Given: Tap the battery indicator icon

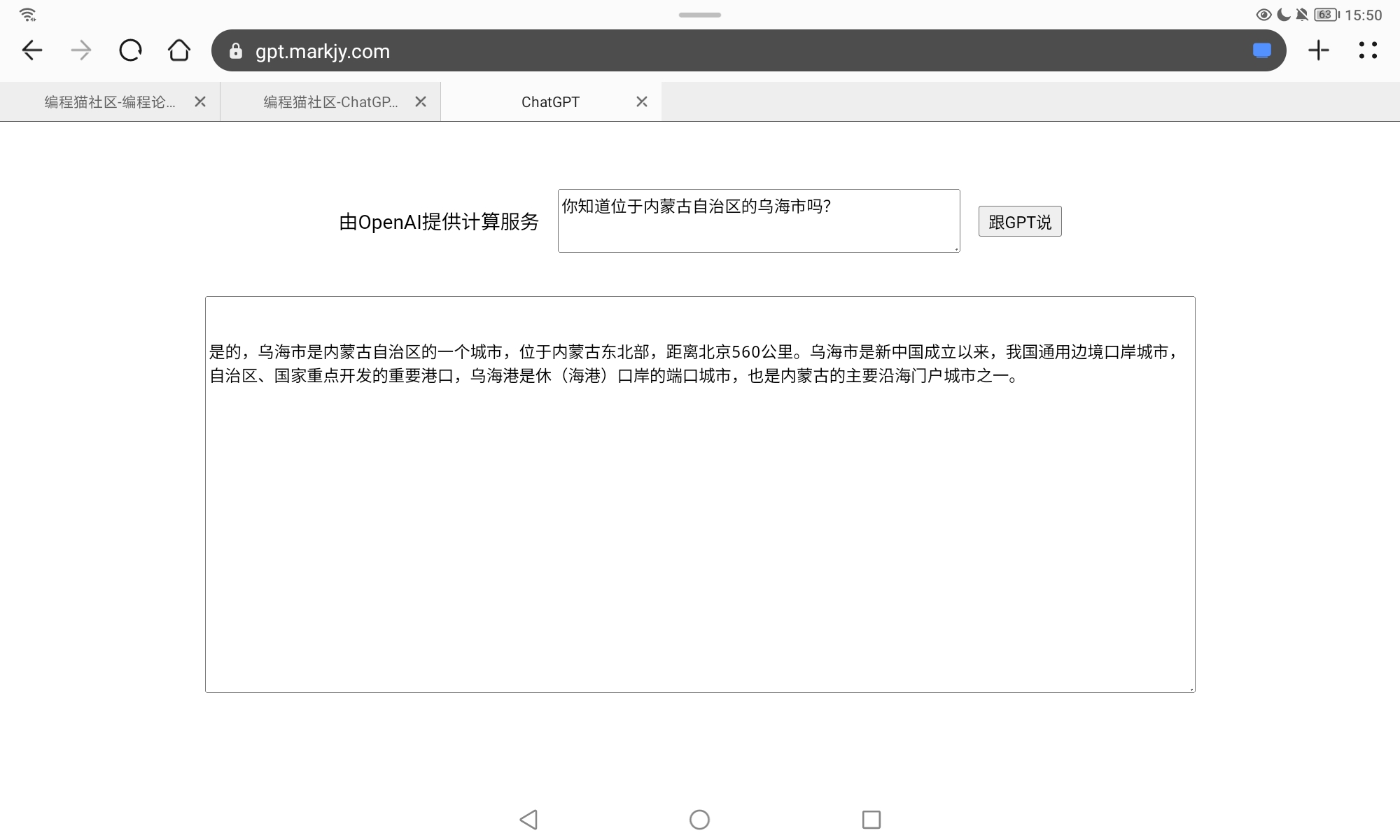Looking at the screenshot, I should pos(1327,15).
